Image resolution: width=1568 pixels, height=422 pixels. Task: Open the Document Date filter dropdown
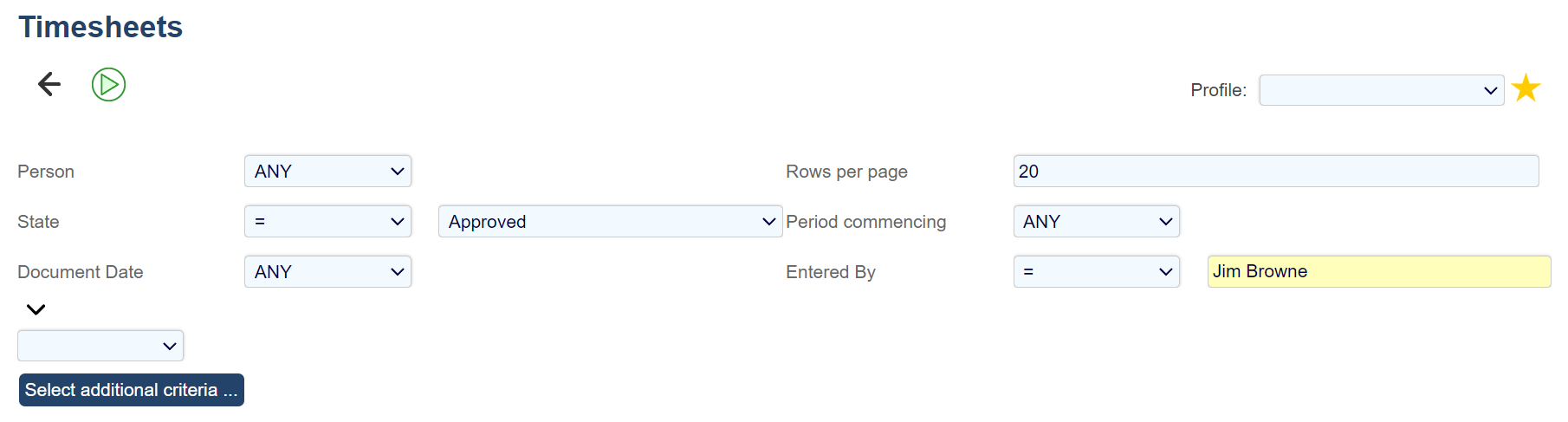[x=327, y=272]
